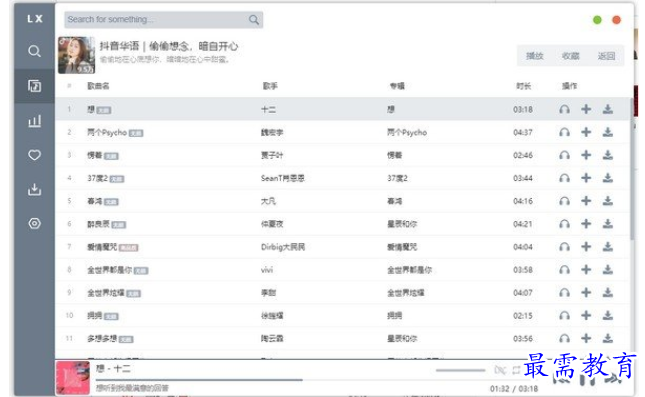Image resolution: width=645 pixels, height=397 pixels.
Task: Play the 03:56 song via headphone icon
Action: [564, 339]
